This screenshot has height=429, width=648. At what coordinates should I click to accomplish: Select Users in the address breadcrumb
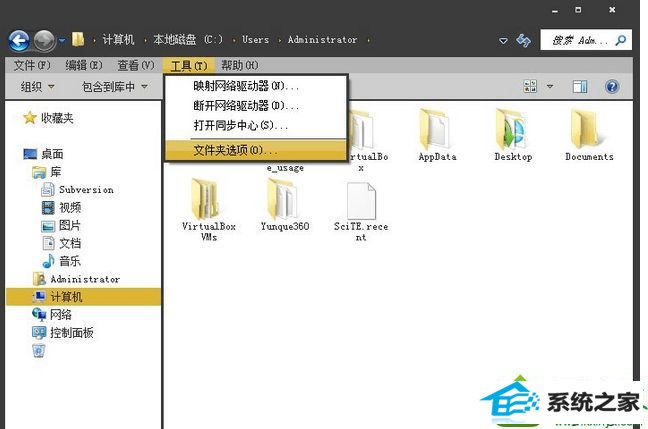pyautogui.click(x=255, y=40)
